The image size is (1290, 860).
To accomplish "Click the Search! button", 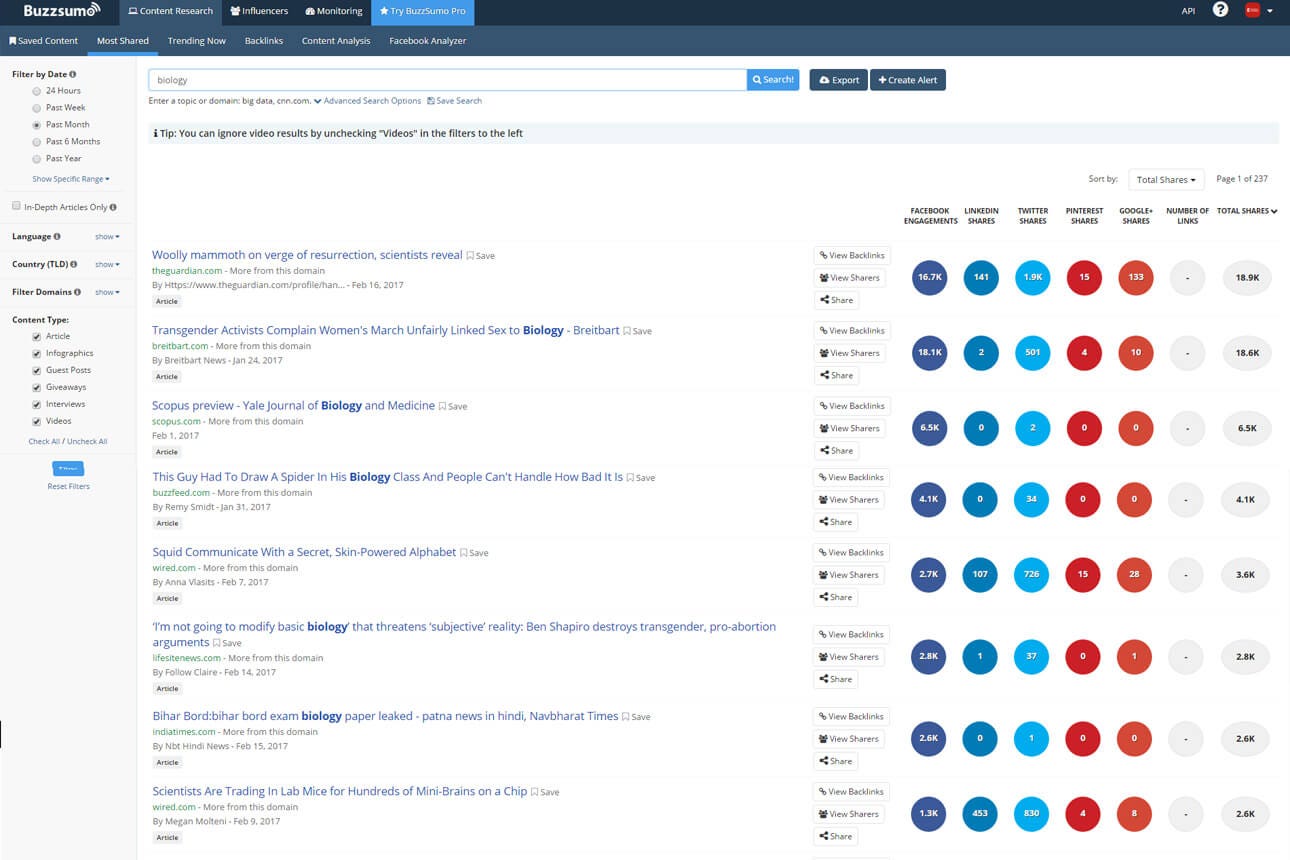I will click(773, 80).
